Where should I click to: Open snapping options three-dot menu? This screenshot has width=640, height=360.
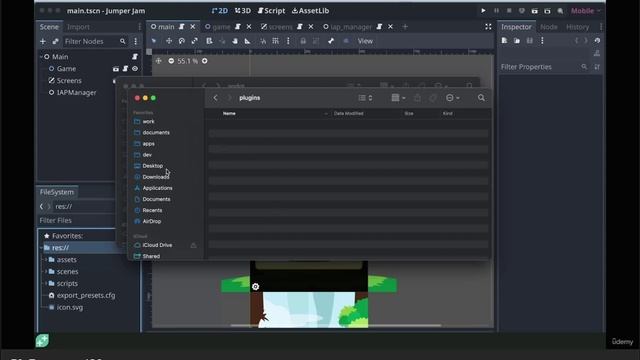click(288, 41)
